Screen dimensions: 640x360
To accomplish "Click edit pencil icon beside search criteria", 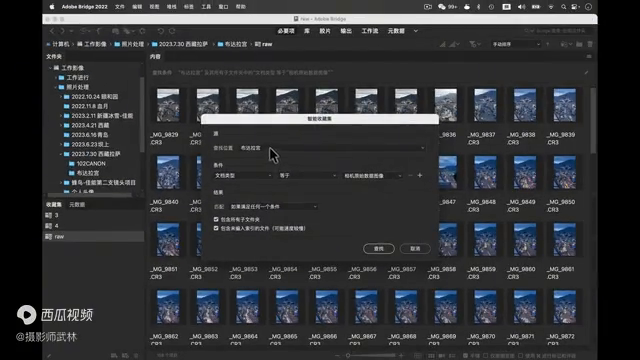I will coord(586,73).
